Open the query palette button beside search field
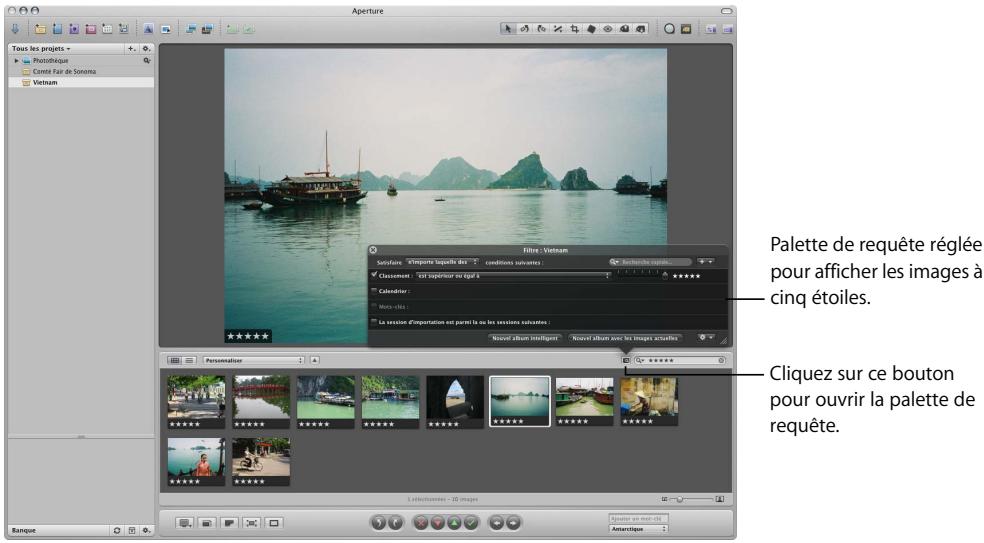This screenshot has height=543, width=984. (626, 360)
